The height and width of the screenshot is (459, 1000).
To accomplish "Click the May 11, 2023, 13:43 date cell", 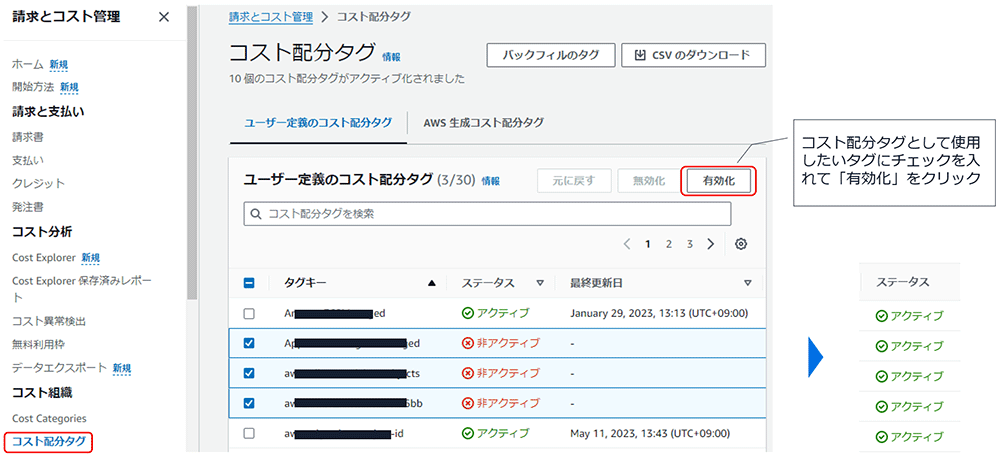I will click(649, 433).
